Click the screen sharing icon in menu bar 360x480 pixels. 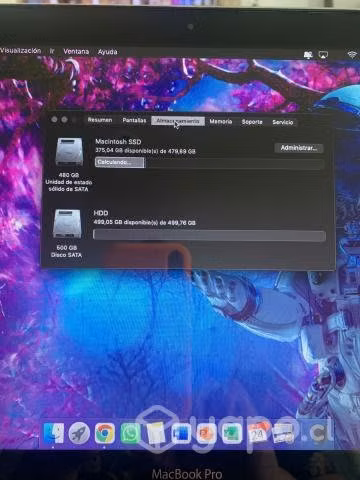click(x=308, y=55)
